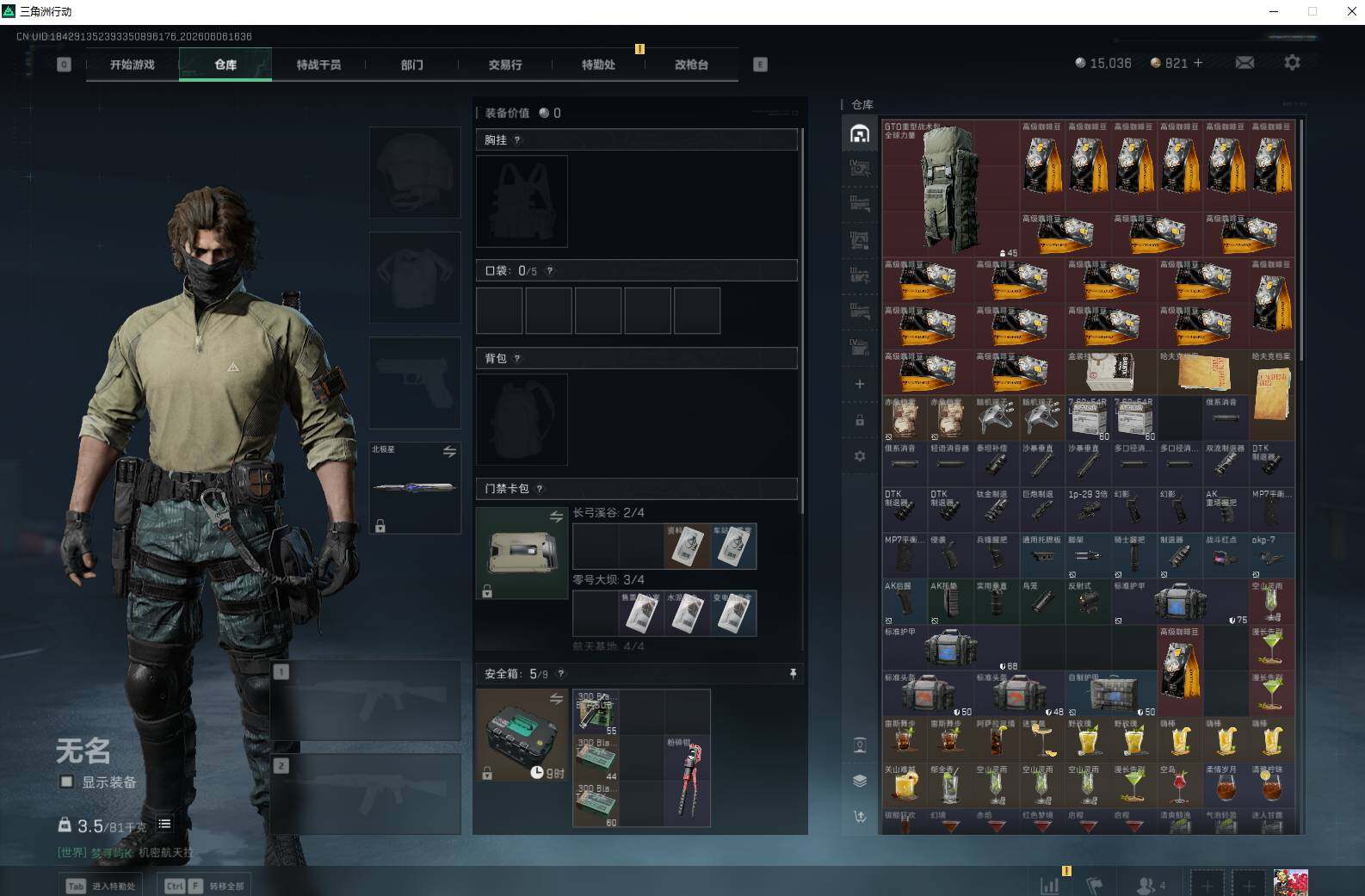Select the keycard case image
This screenshot has height=896, width=1365.
[x=522, y=553]
